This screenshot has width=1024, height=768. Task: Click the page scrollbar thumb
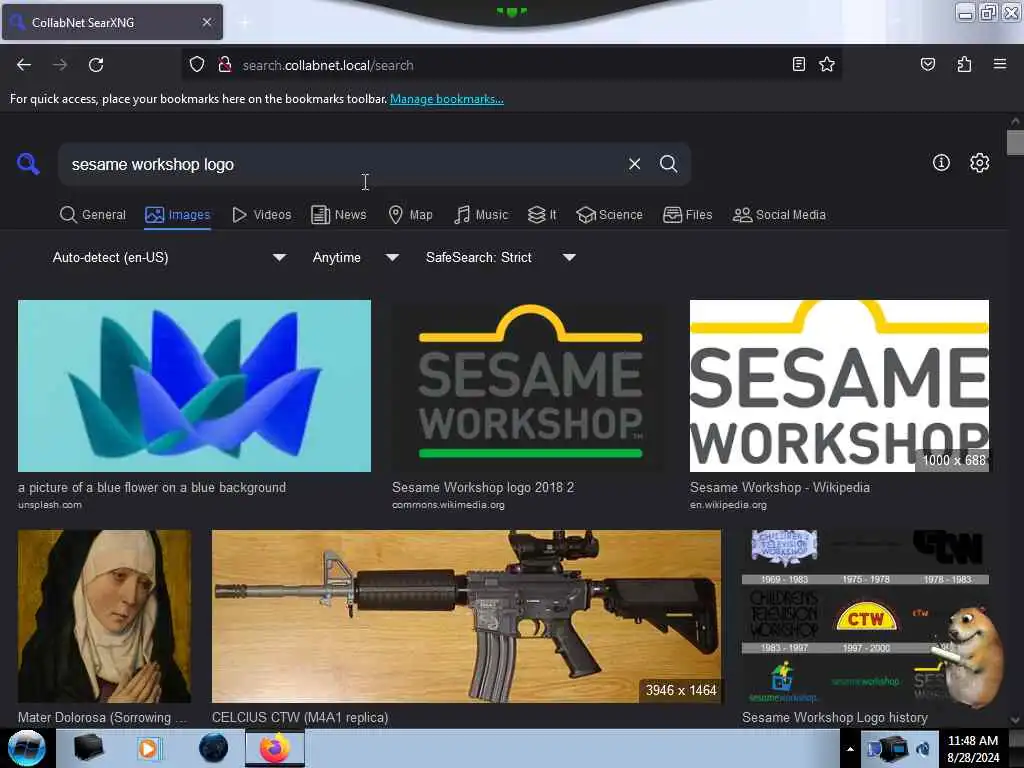[1015, 142]
